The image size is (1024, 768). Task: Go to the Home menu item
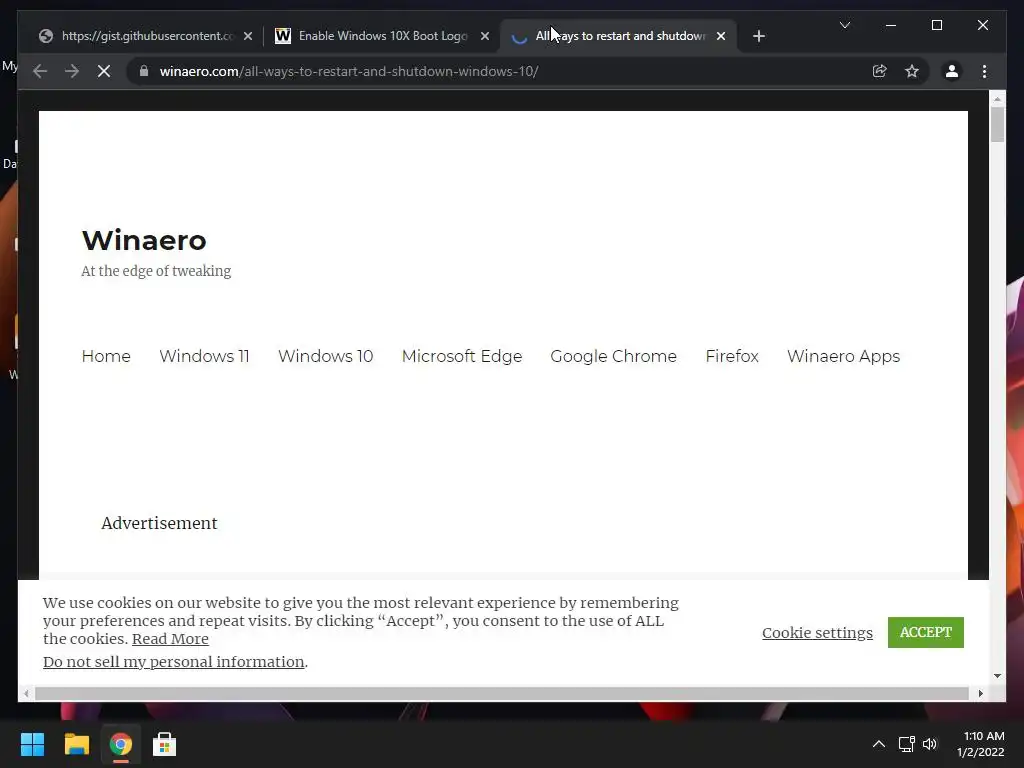click(106, 356)
